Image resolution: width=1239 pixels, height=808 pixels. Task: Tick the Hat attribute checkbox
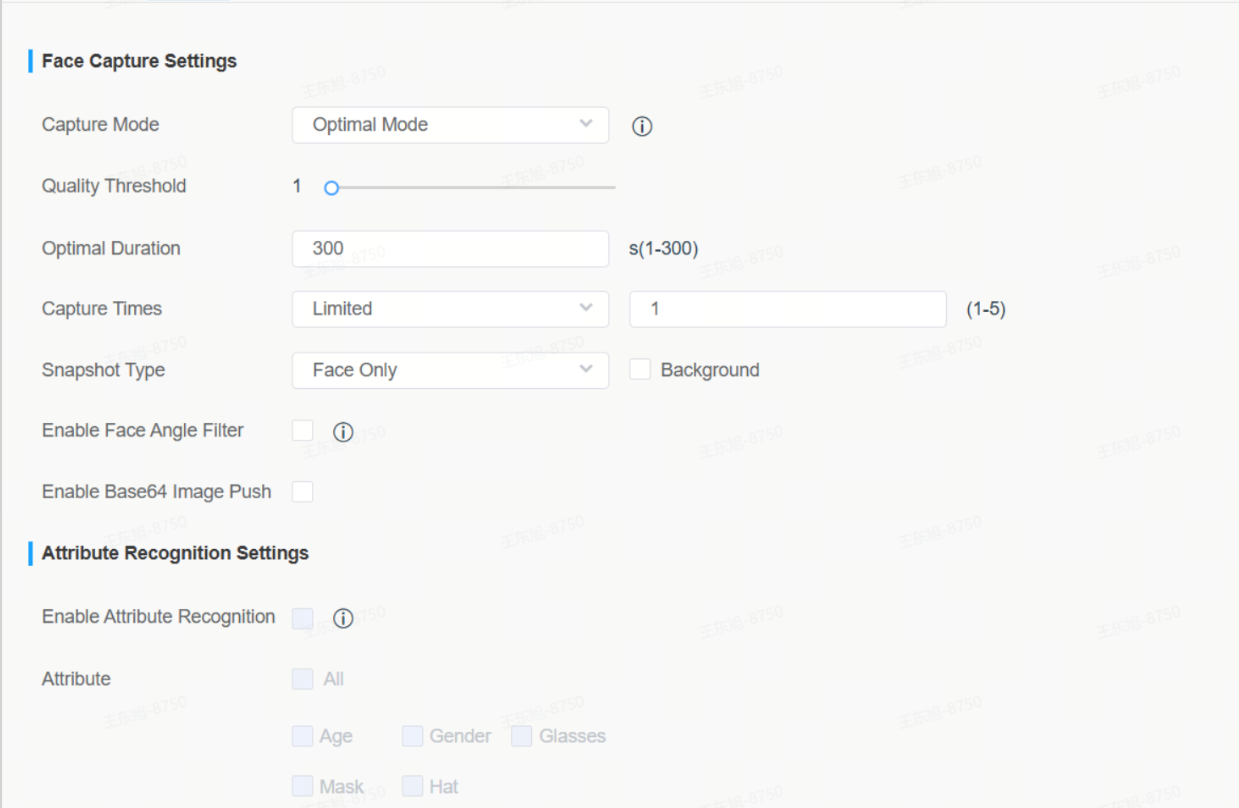tap(413, 786)
